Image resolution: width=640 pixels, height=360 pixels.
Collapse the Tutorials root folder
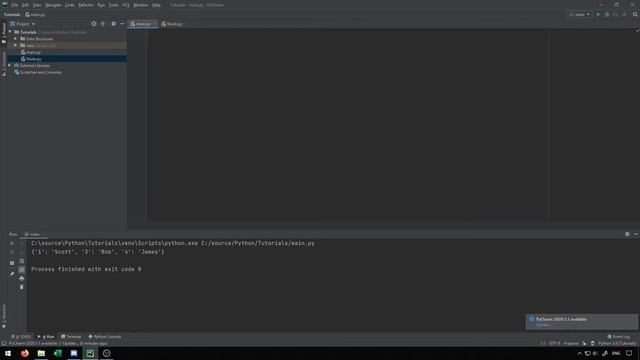(10, 32)
